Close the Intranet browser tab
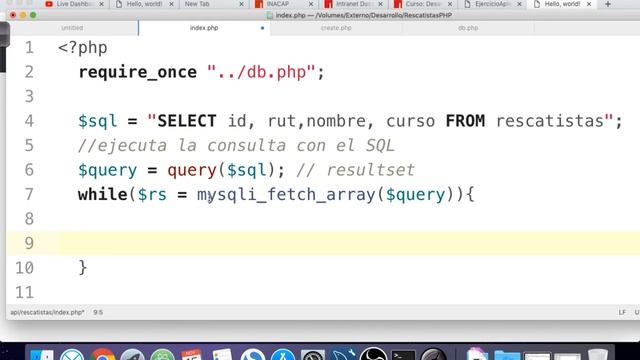Screen dimensions: 640x360 [x=380, y=4]
